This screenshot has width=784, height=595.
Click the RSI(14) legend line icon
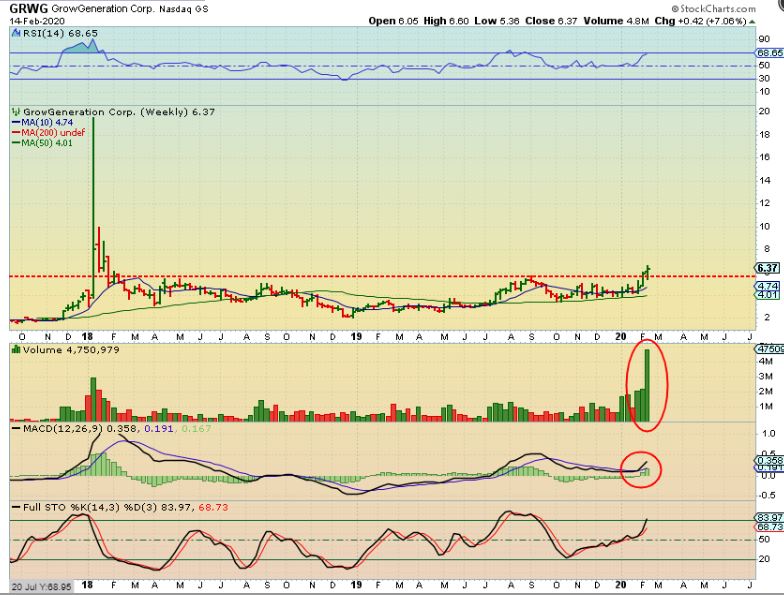(x=15, y=34)
